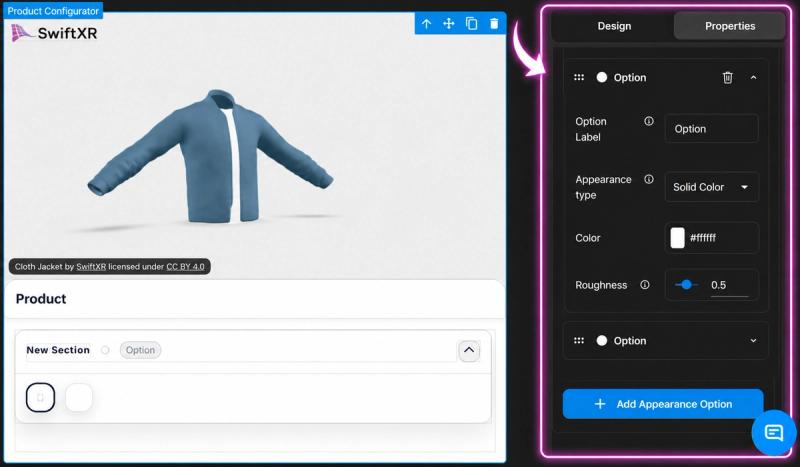The height and width of the screenshot is (467, 800).
Task: Grab drag handle of the collapsed Option
Action: coord(579,340)
